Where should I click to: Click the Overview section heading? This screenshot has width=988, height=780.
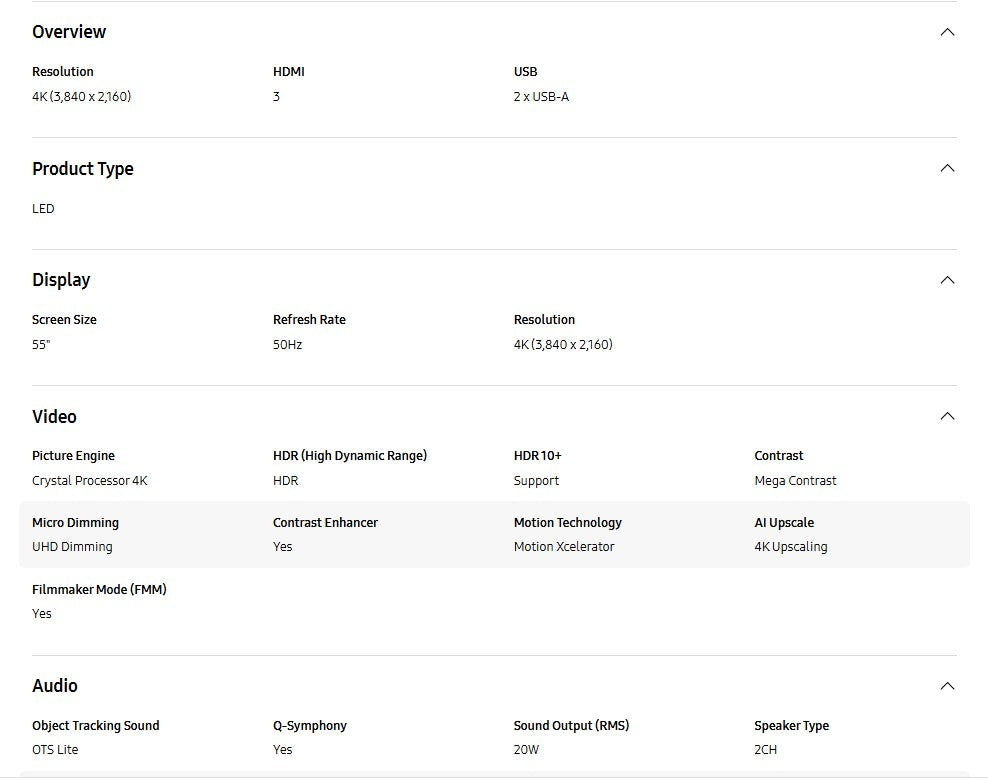click(x=69, y=32)
